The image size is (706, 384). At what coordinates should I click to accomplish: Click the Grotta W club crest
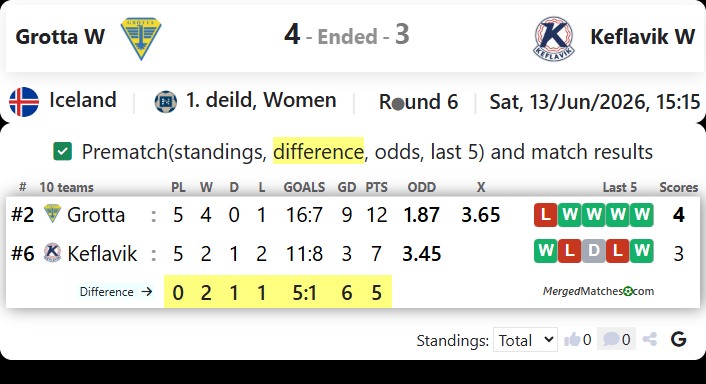click(141, 39)
